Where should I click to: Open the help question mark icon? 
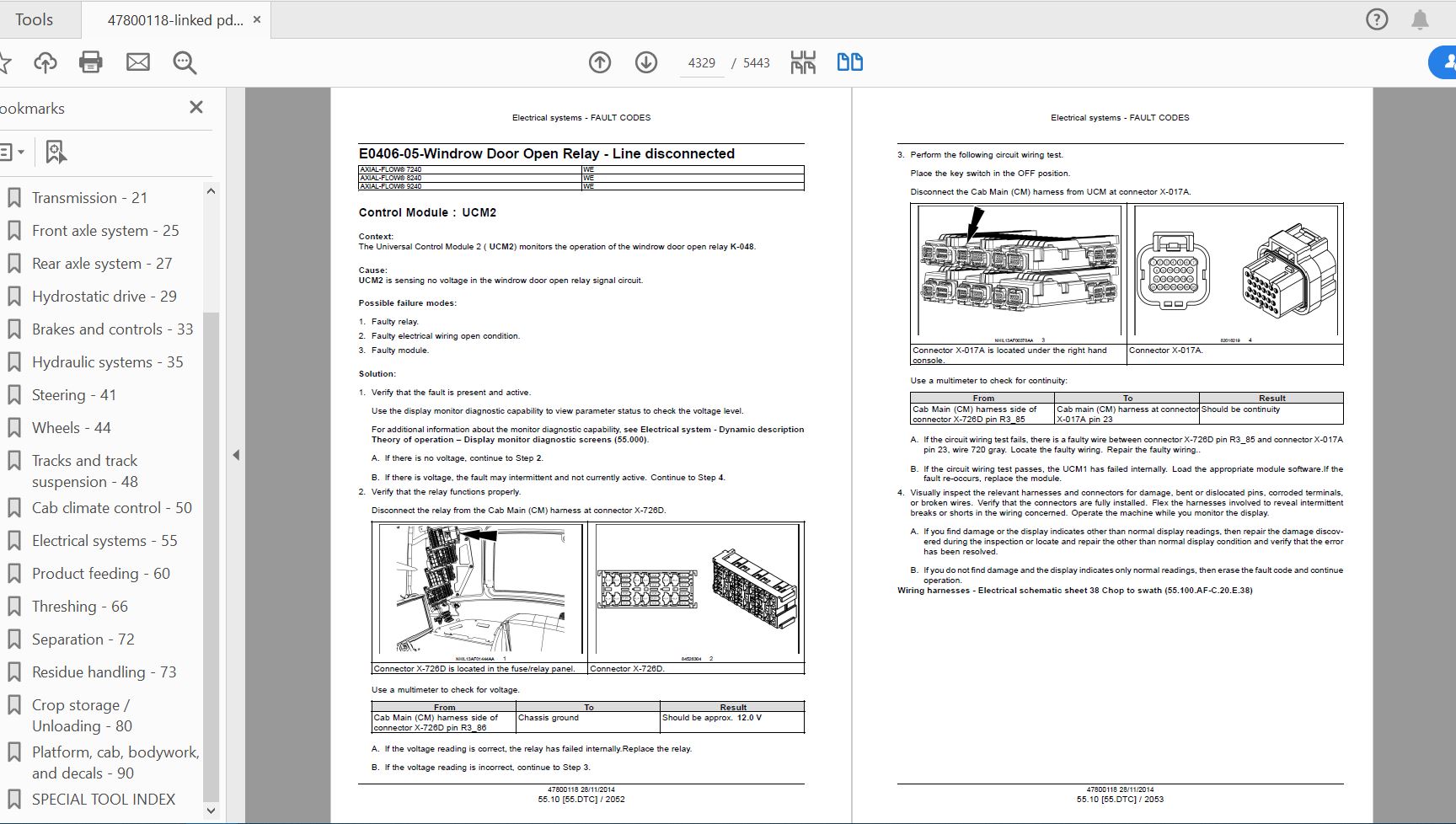(x=1377, y=19)
